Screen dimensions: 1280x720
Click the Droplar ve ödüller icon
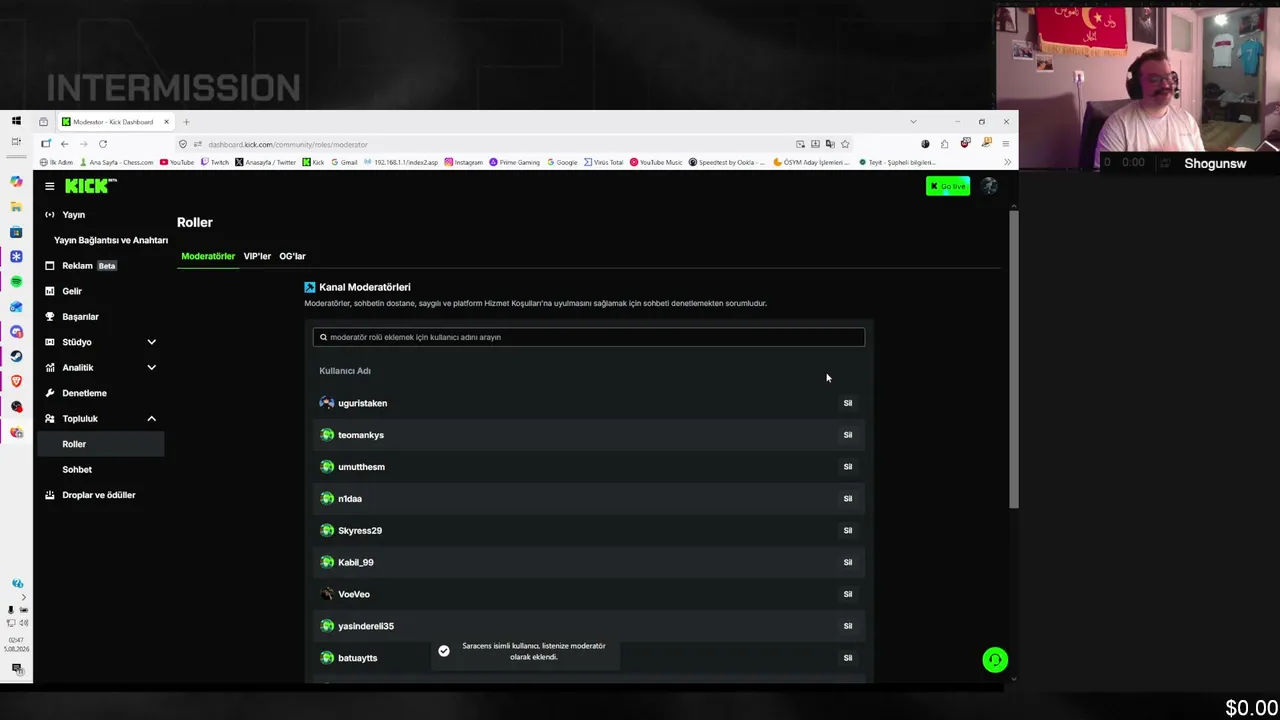[x=50, y=495]
